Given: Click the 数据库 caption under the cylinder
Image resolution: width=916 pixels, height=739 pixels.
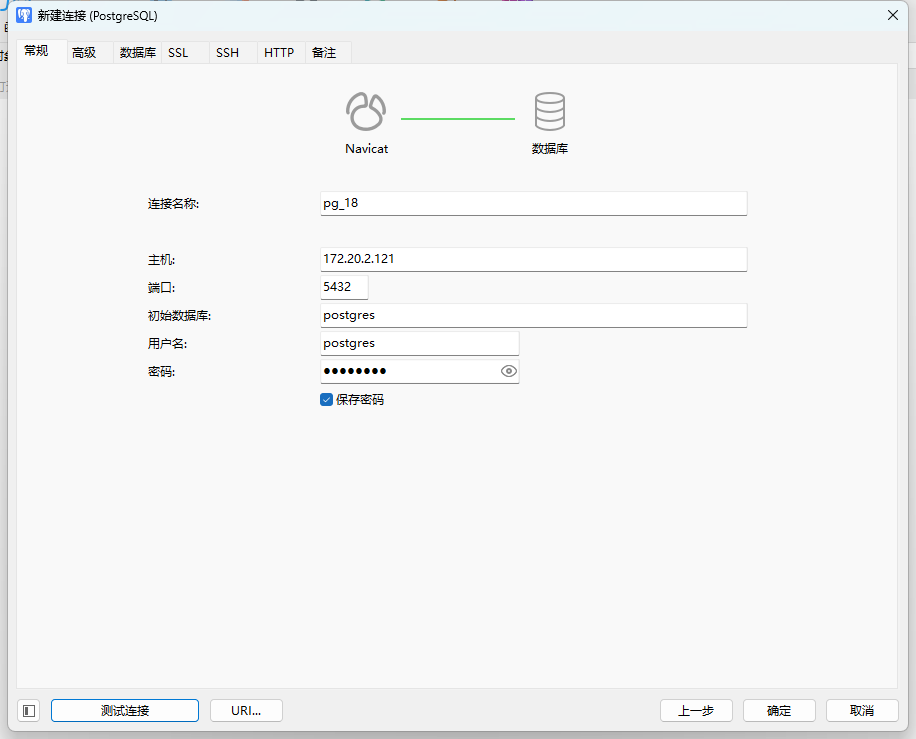Looking at the screenshot, I should [x=550, y=148].
